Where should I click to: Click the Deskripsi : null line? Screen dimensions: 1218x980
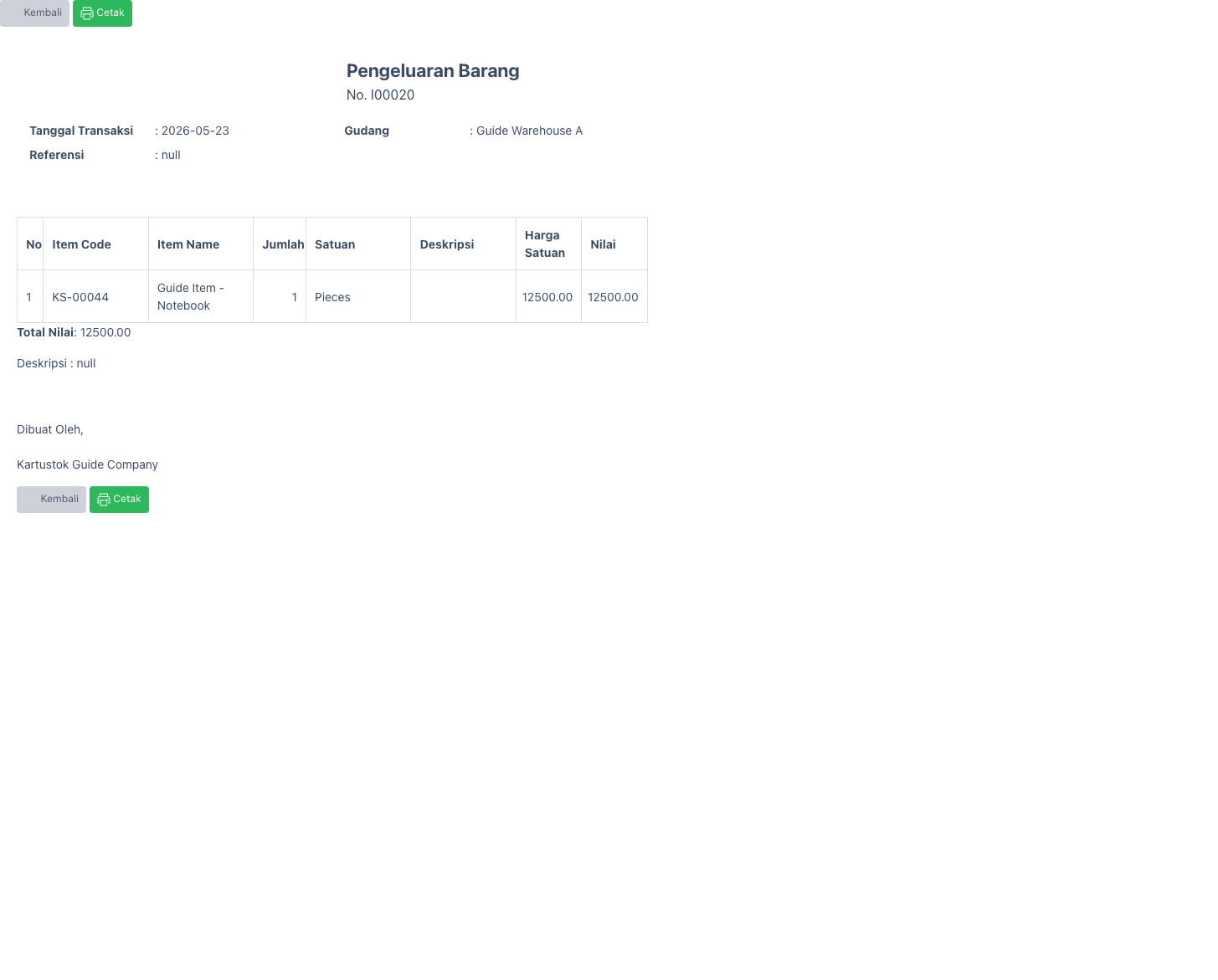pos(56,363)
